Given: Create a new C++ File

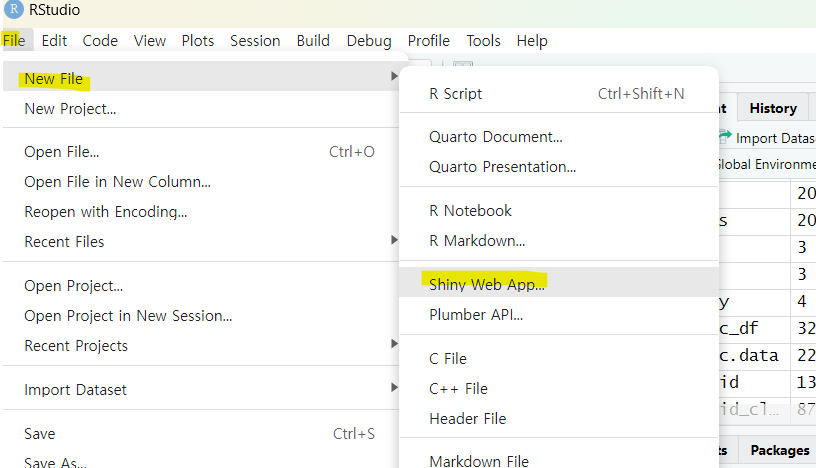Looking at the screenshot, I should click(x=559, y=388).
